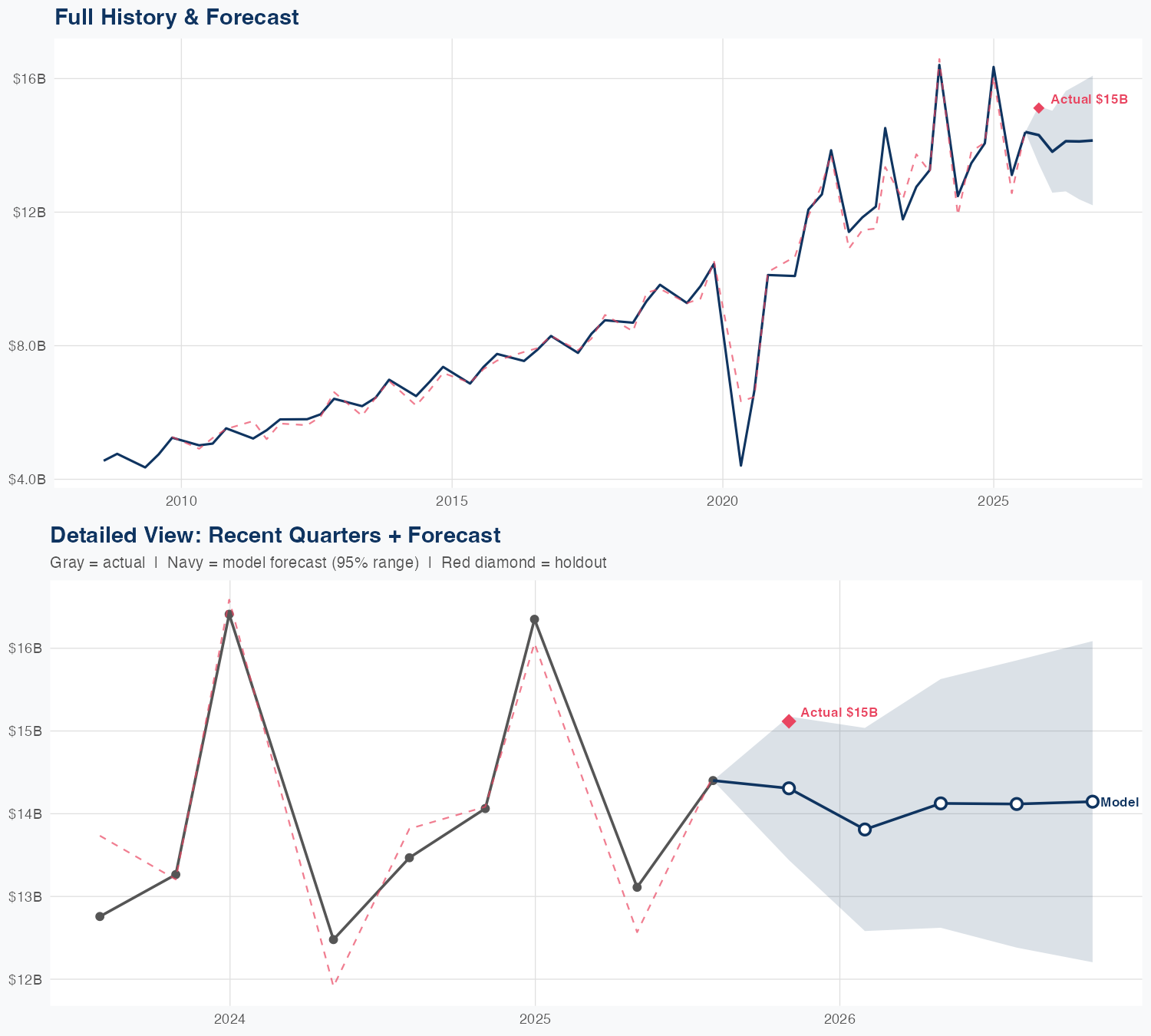Image resolution: width=1151 pixels, height=1036 pixels.
Task: Click the 2026 x-axis label in the Detailed View
Action: click(839, 1019)
